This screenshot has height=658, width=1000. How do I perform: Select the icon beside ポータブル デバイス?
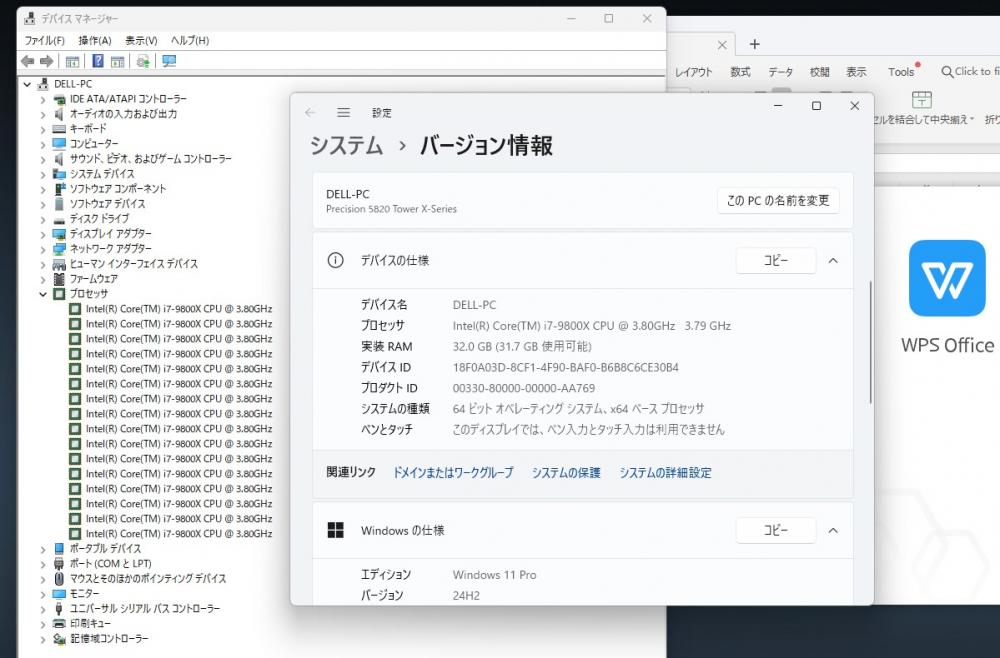coord(59,548)
